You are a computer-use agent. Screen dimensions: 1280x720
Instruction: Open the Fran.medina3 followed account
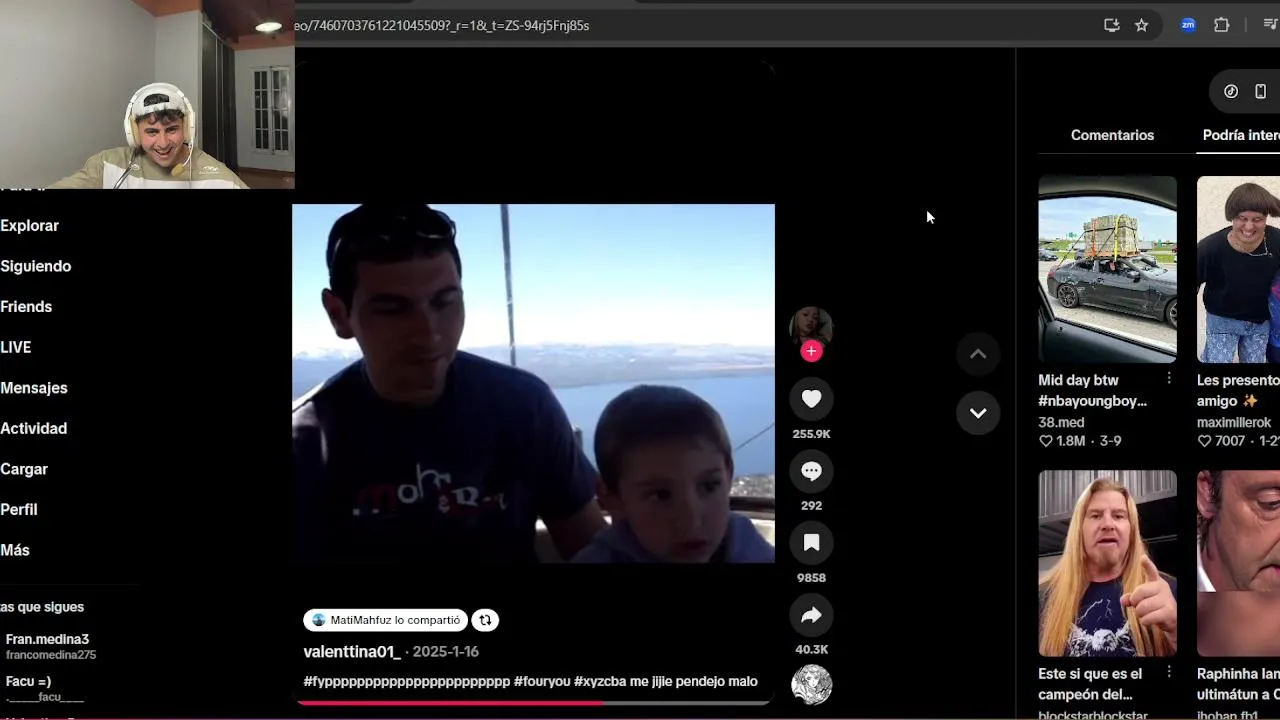tap(50, 646)
